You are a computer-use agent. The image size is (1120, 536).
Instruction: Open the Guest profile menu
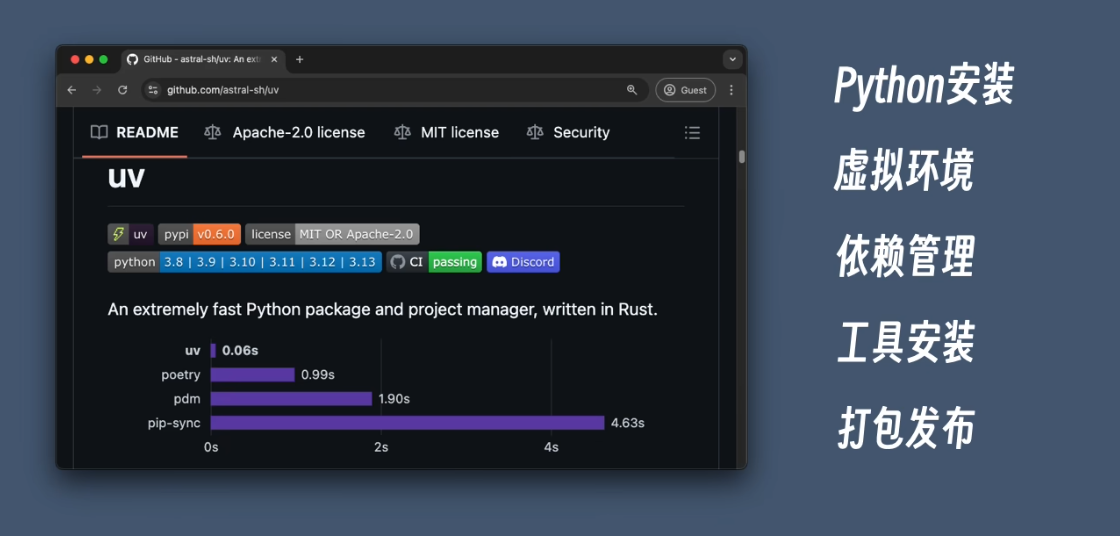685,90
